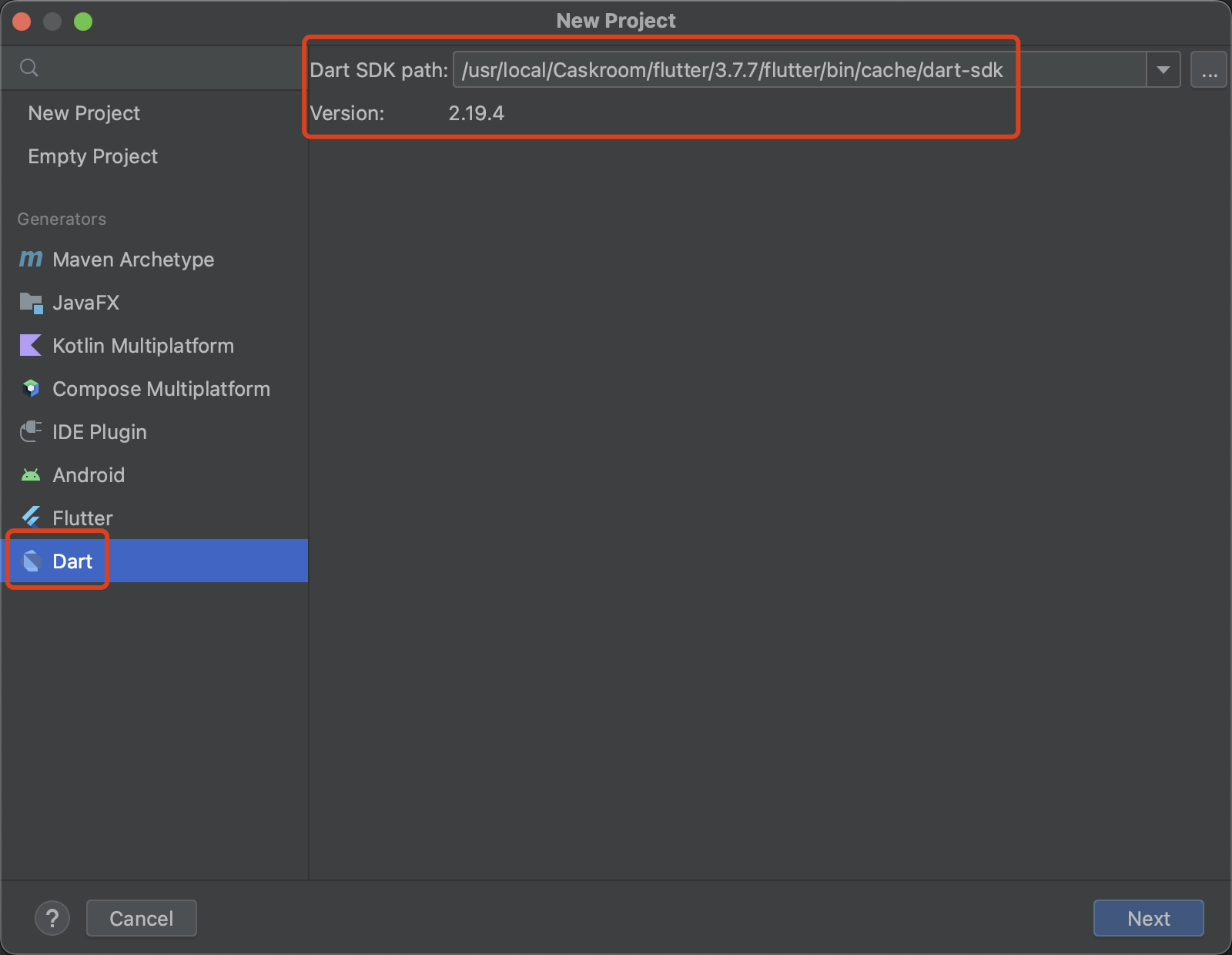This screenshot has height=955, width=1232.
Task: Click the IDE Plugin plug icon
Action: 31,432
